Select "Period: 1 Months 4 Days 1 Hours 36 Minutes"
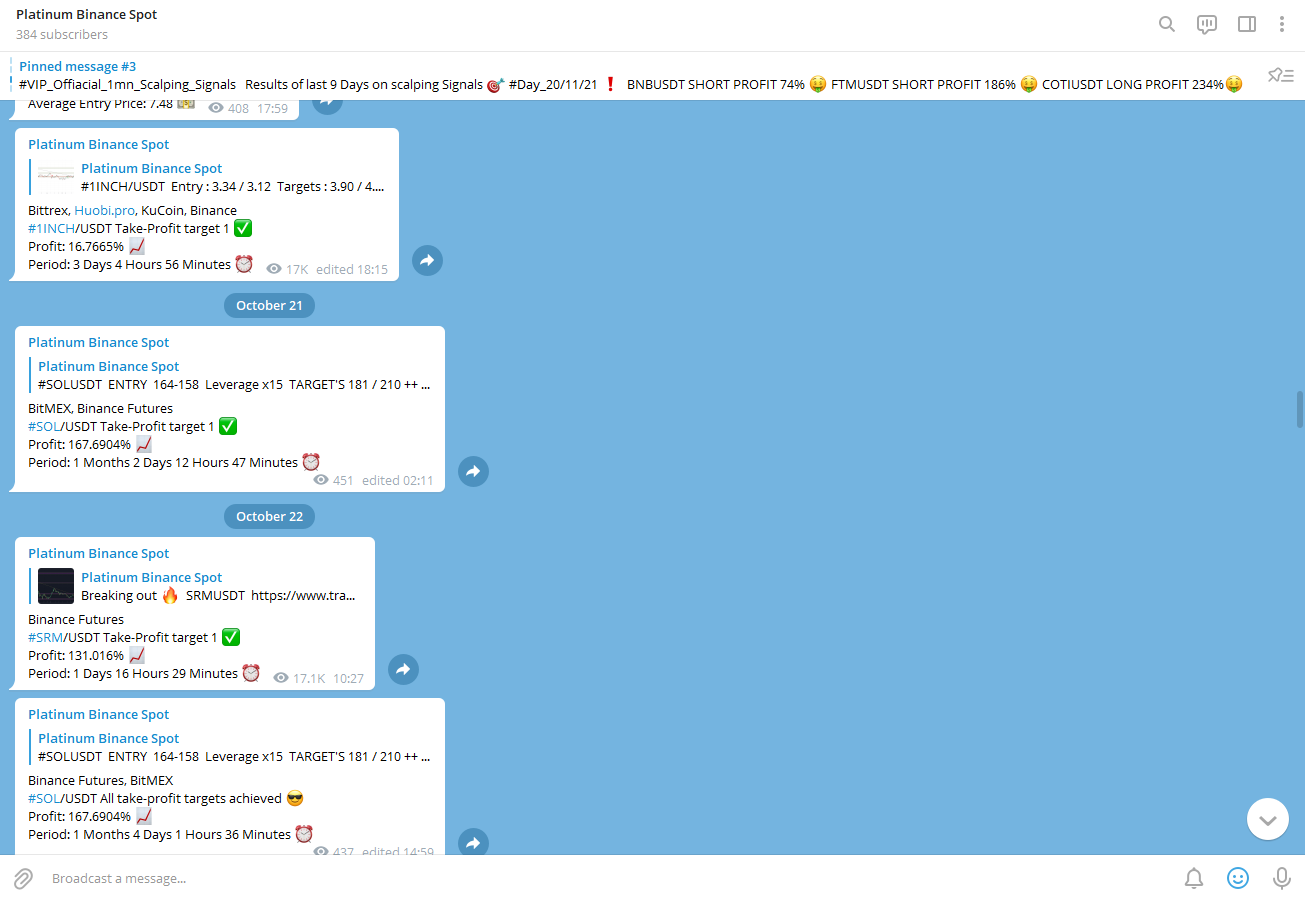The width and height of the screenshot is (1305, 900). [159, 834]
